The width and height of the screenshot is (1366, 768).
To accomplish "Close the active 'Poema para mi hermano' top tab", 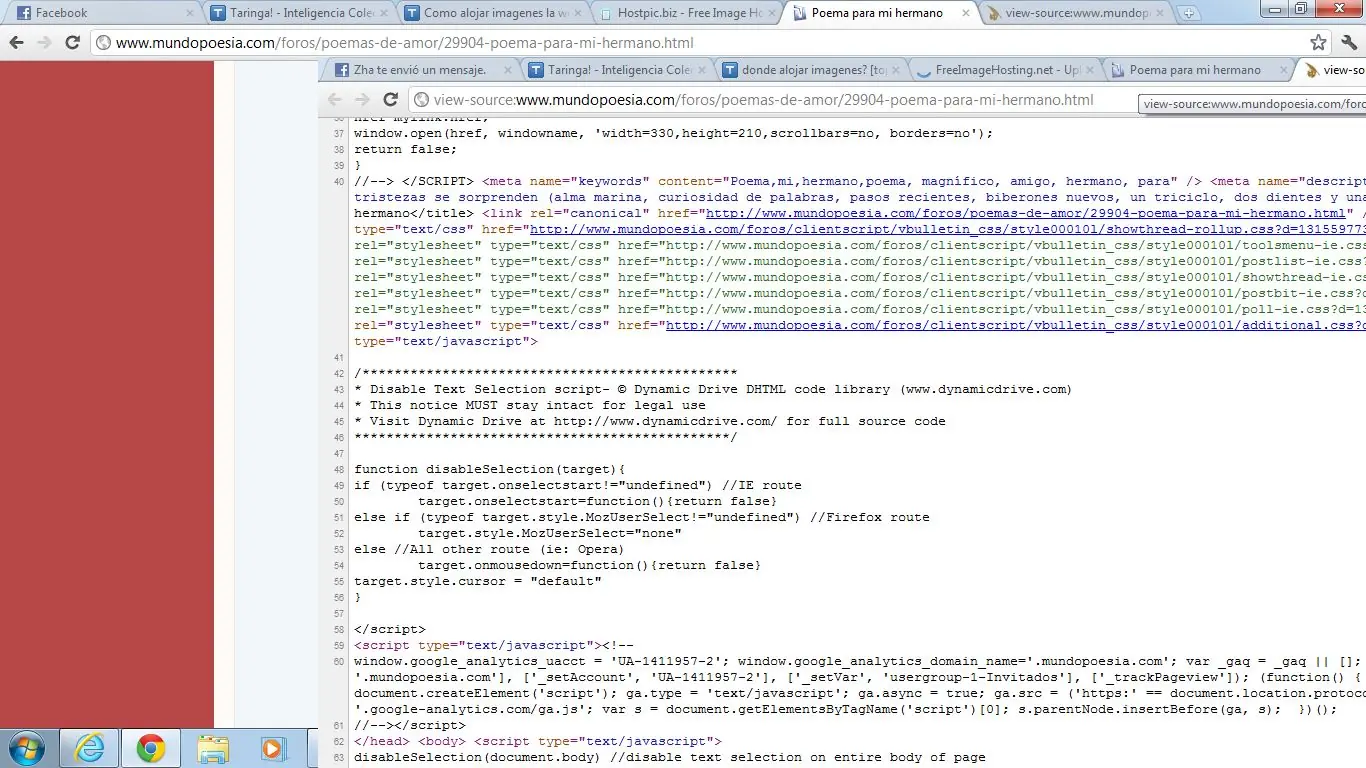I will pos(965,14).
